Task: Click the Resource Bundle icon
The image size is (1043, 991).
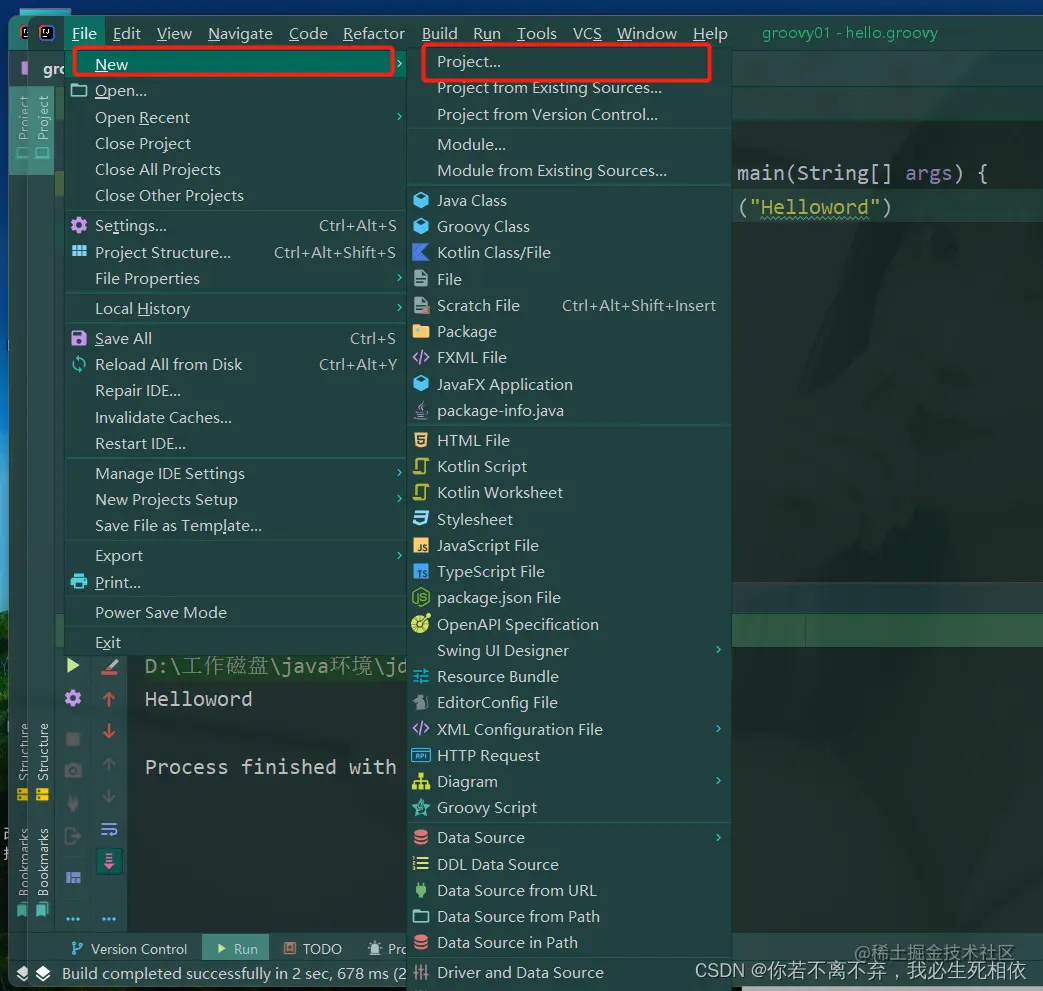Action: click(x=420, y=676)
